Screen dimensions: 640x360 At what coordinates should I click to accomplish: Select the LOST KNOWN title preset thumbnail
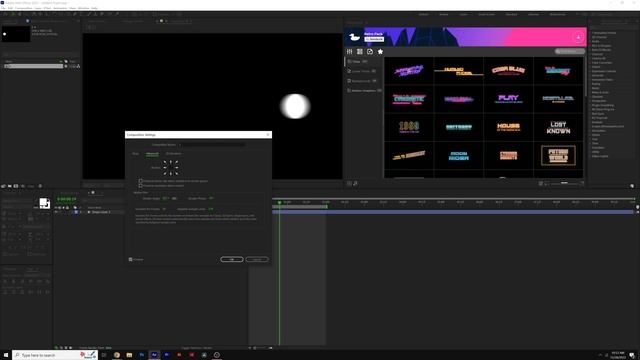coord(558,127)
